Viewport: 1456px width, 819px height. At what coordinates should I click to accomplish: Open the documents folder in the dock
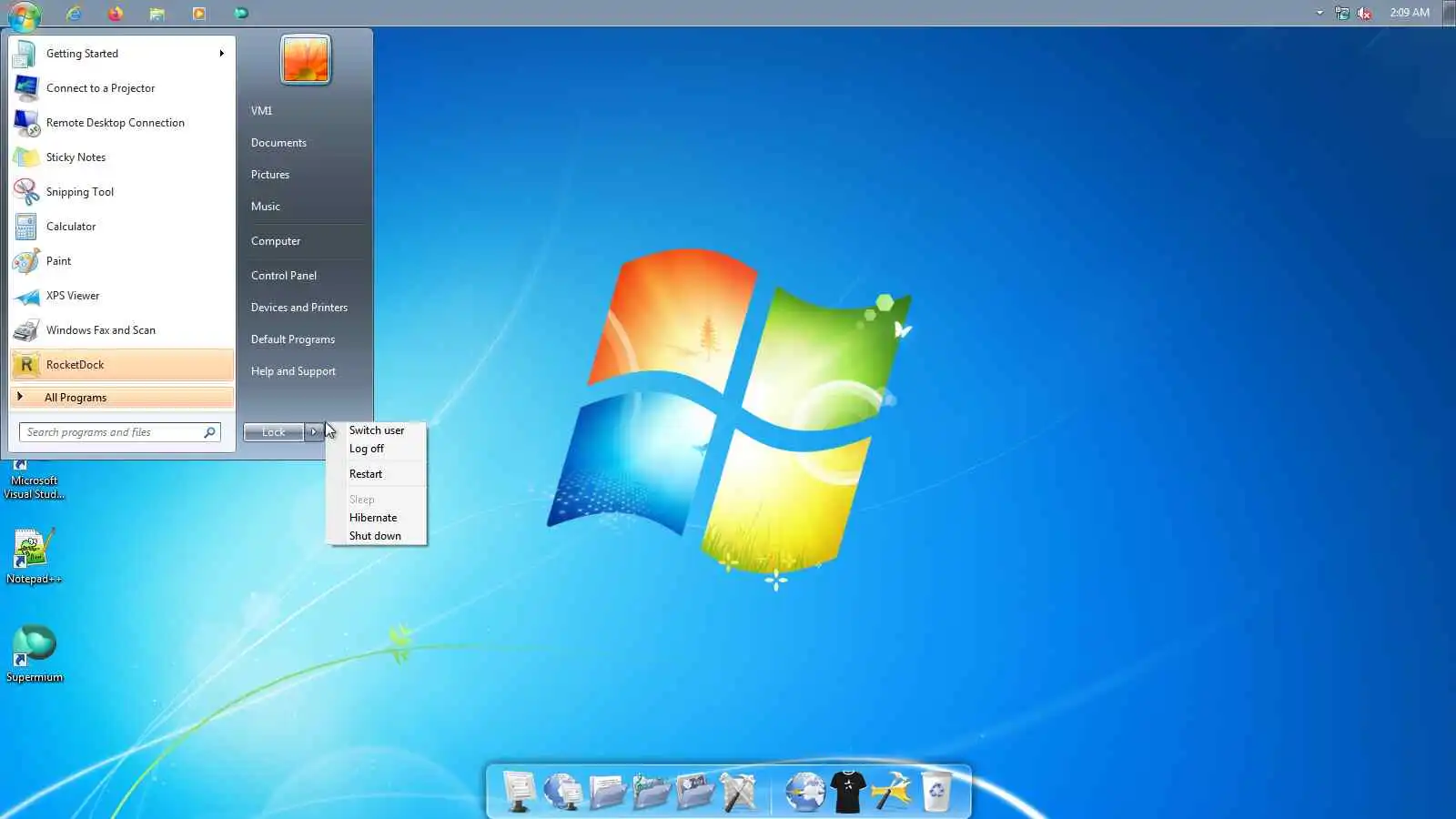[x=607, y=792]
